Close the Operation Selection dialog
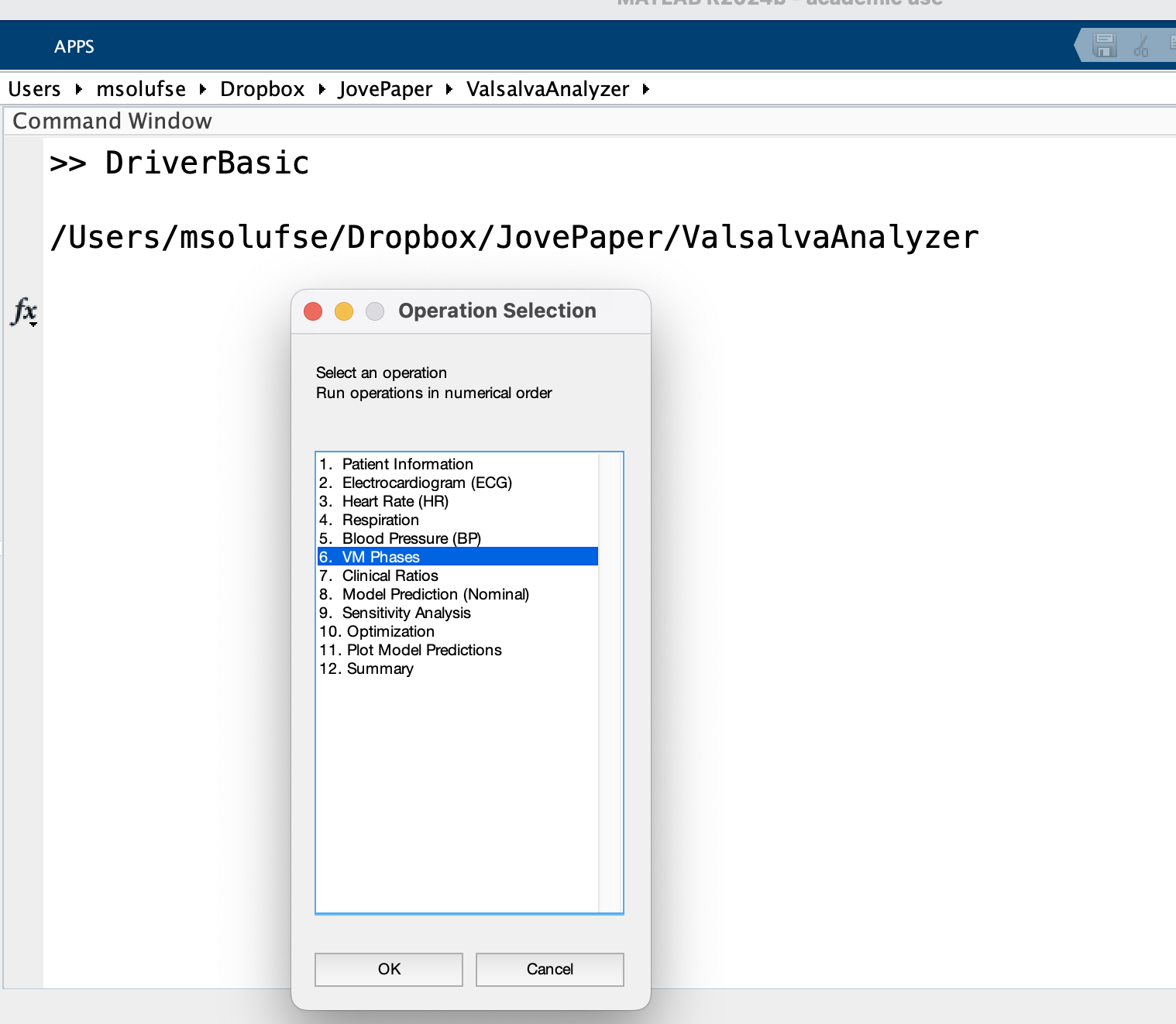The height and width of the screenshot is (1024, 1176). tap(313, 311)
